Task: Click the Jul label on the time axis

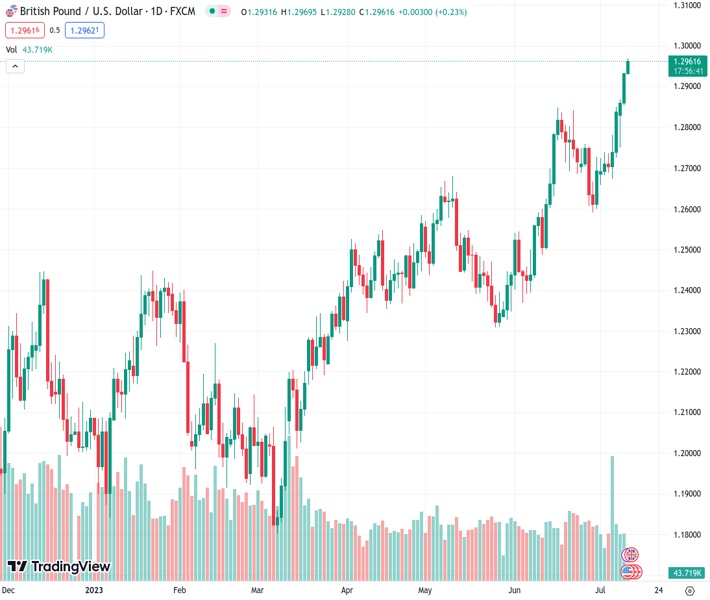Action: coord(602,591)
